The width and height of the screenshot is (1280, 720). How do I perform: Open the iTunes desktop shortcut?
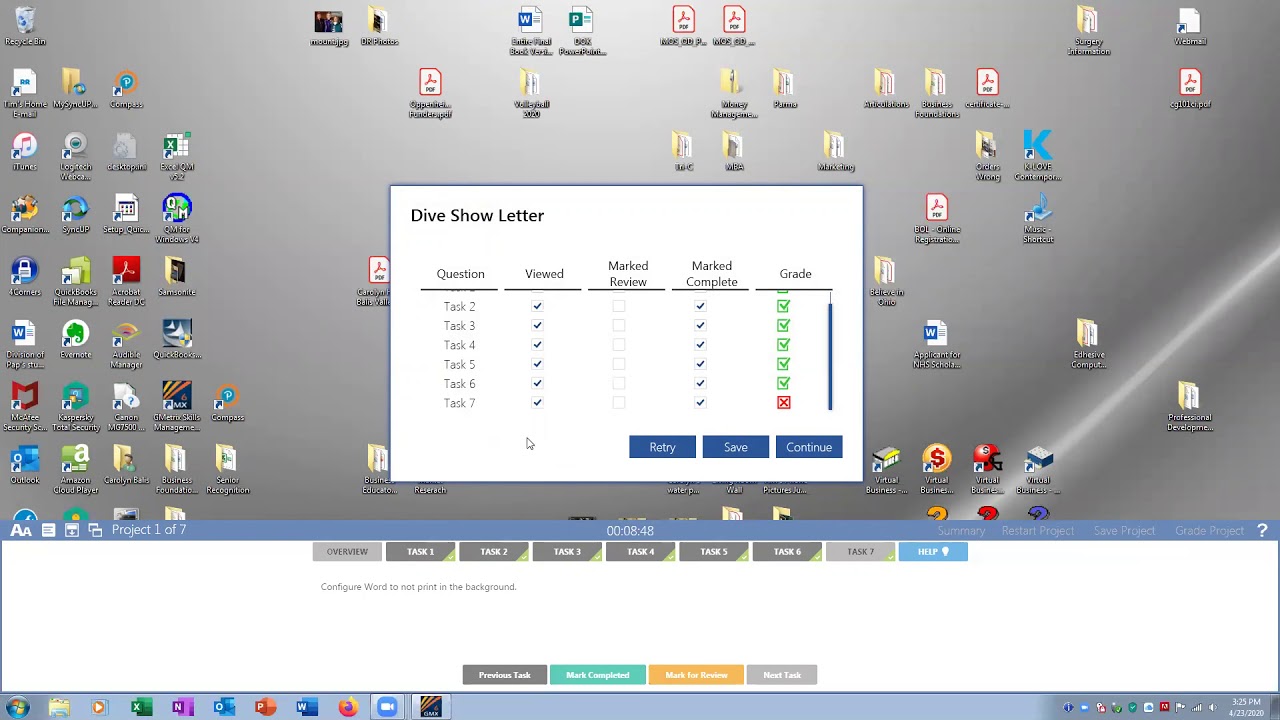25,152
